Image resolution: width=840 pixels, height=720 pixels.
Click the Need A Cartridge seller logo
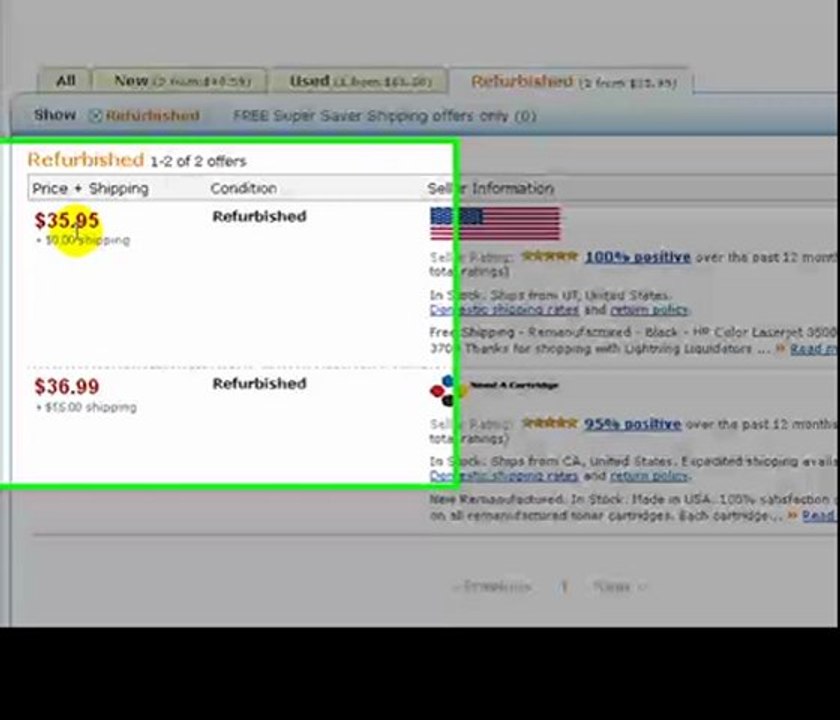[494, 390]
